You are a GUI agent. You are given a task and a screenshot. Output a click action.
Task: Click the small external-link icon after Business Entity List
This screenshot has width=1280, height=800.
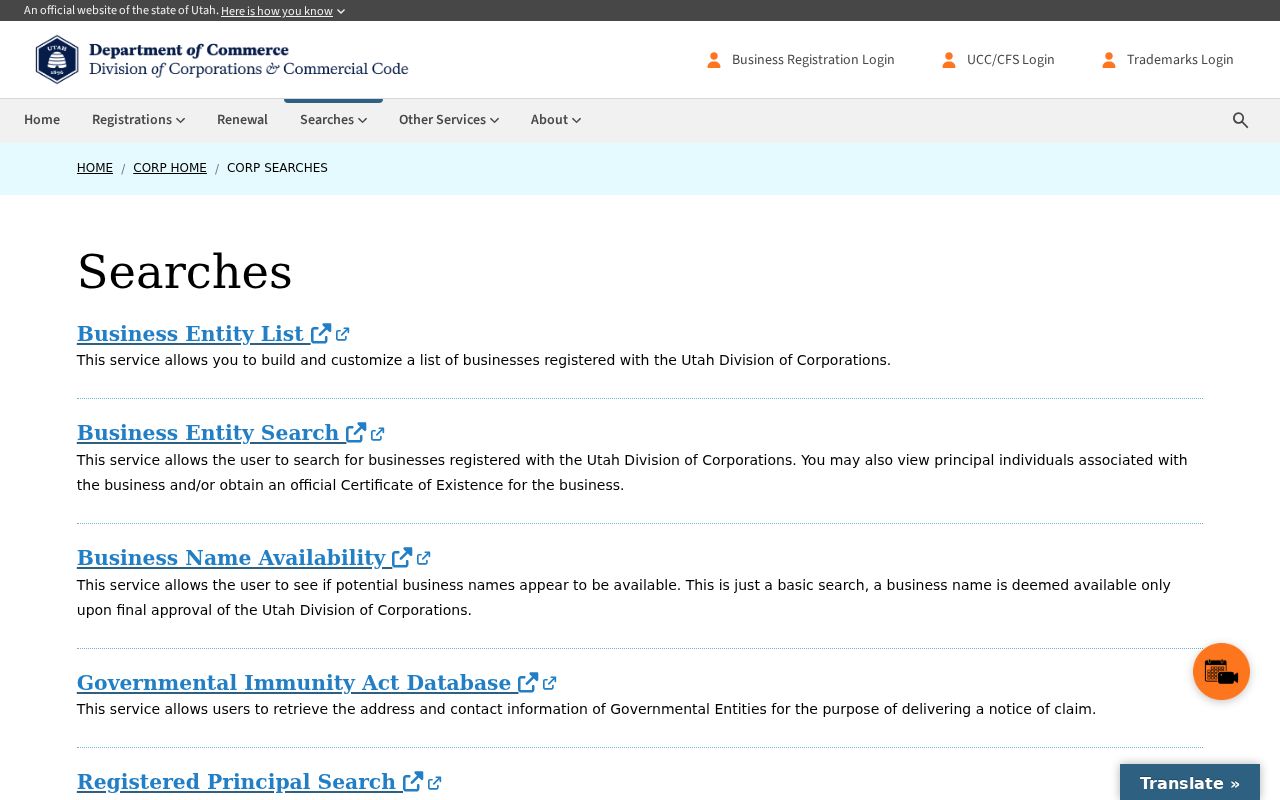(343, 335)
